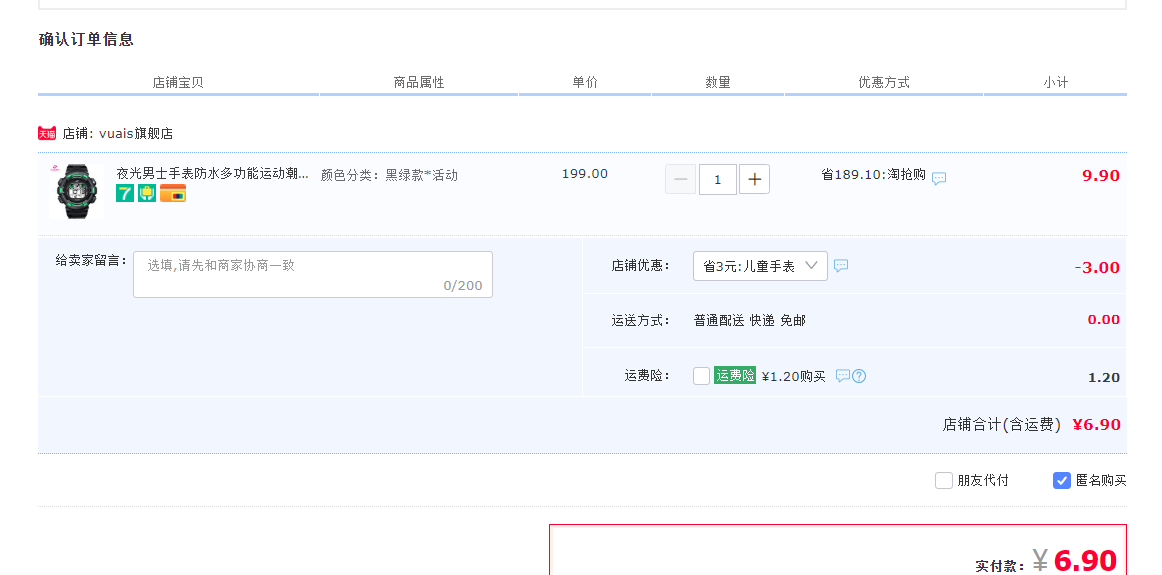
Task: Click the ¥1.20购买 insurance text
Action: tap(794, 376)
